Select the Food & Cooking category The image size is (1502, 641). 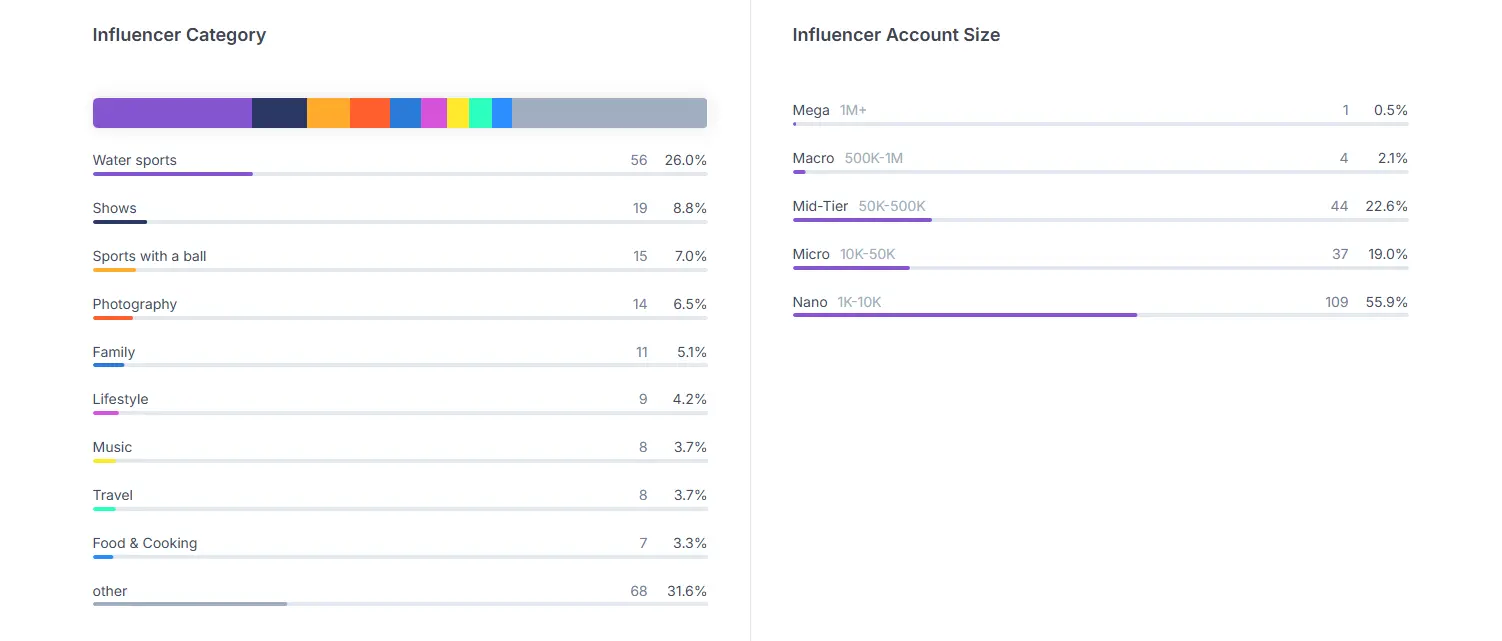tap(400, 547)
